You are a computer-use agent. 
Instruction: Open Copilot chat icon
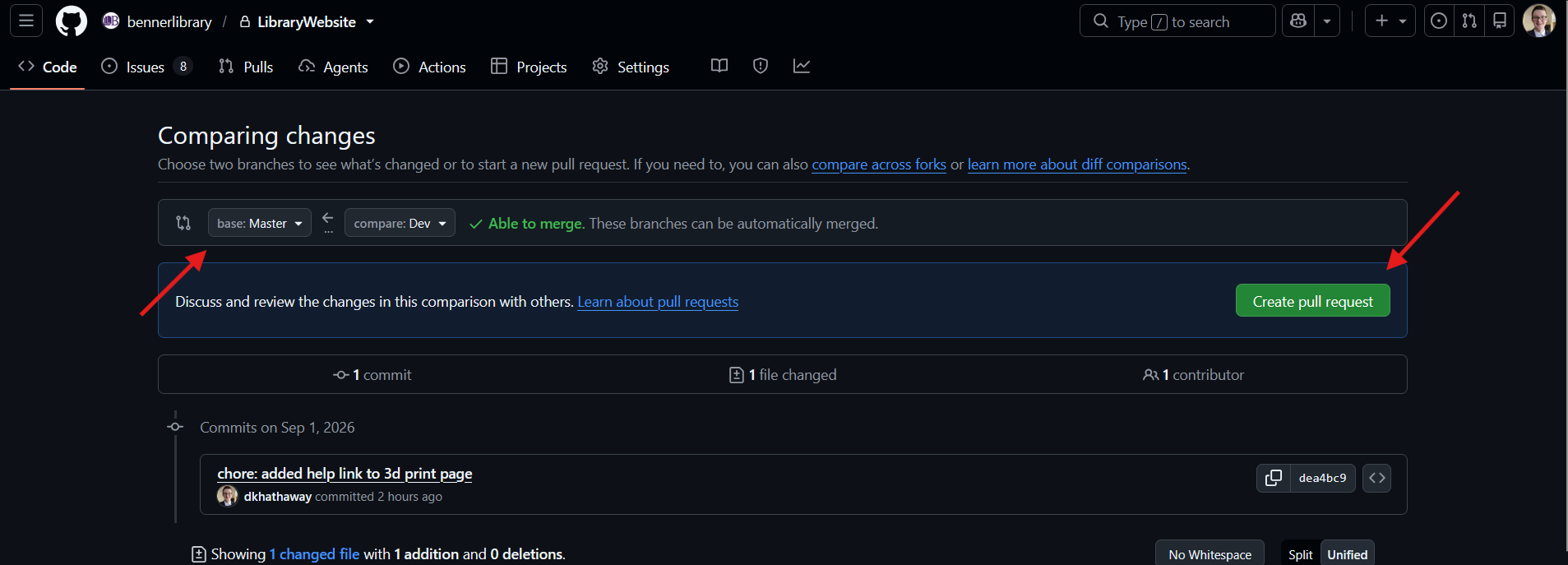coord(1298,21)
